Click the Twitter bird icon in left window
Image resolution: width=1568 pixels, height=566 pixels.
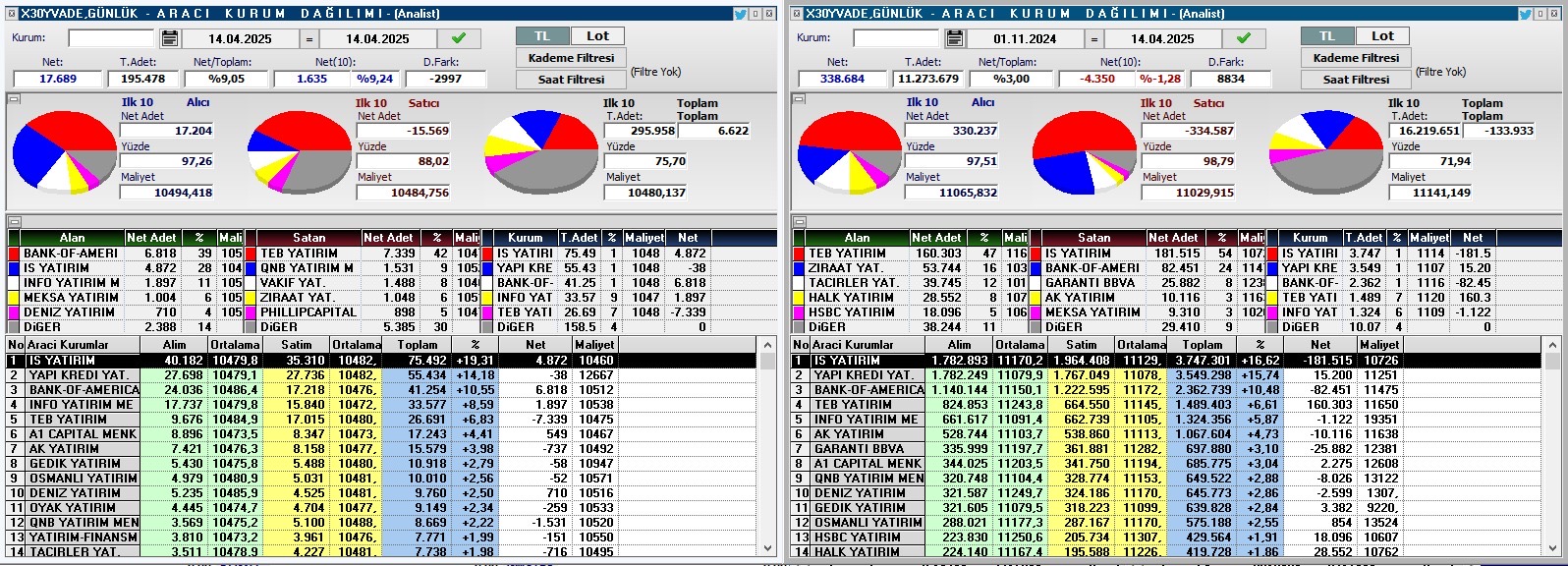coord(740,14)
